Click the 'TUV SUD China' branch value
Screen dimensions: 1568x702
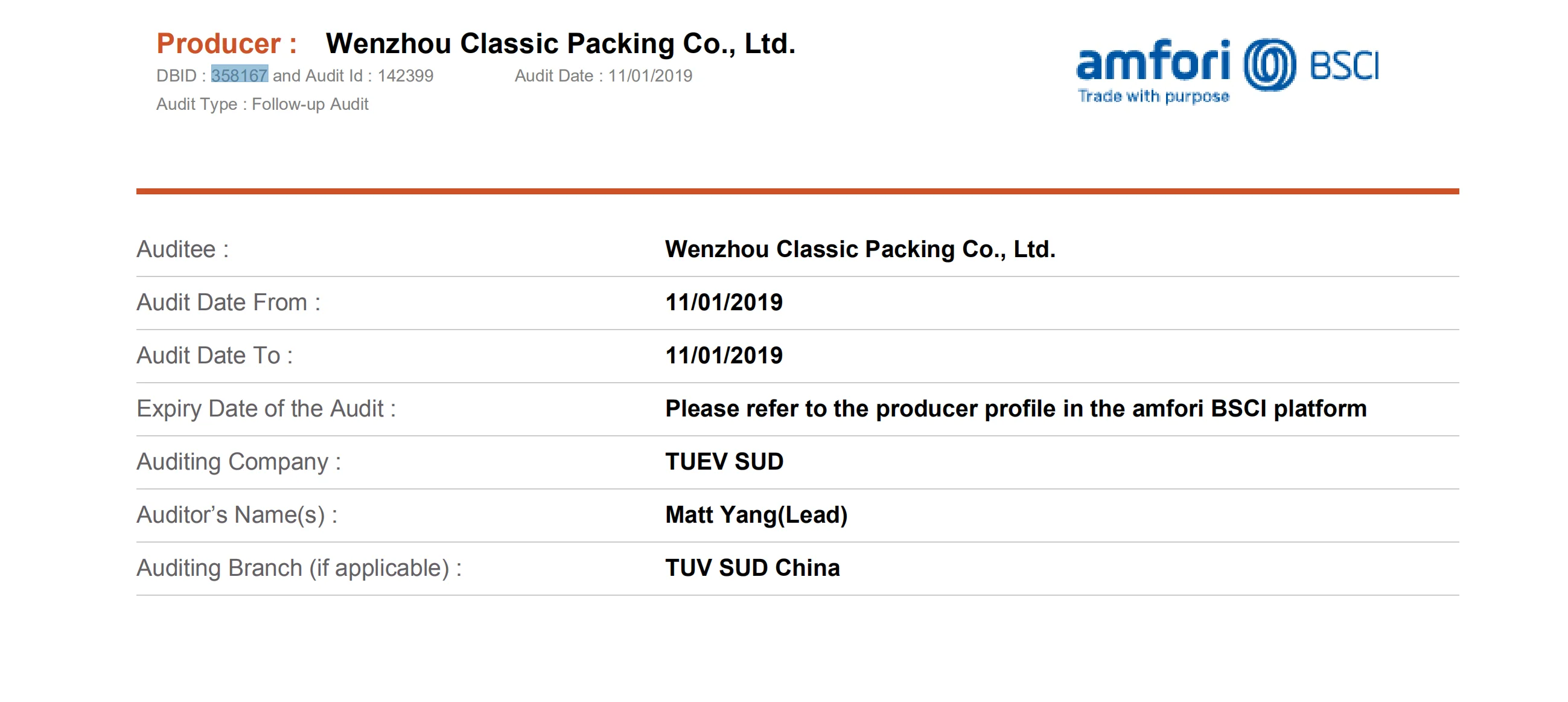753,567
